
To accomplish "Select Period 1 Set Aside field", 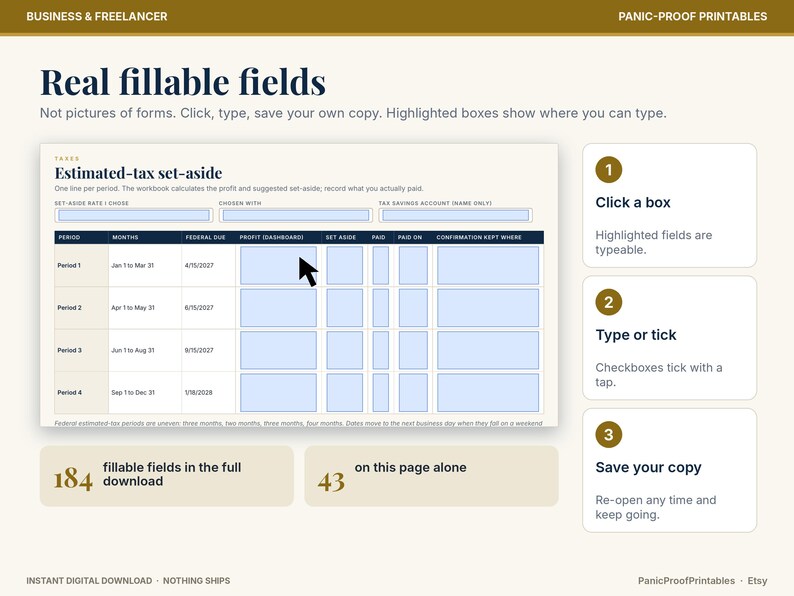I will pyautogui.click(x=344, y=265).
